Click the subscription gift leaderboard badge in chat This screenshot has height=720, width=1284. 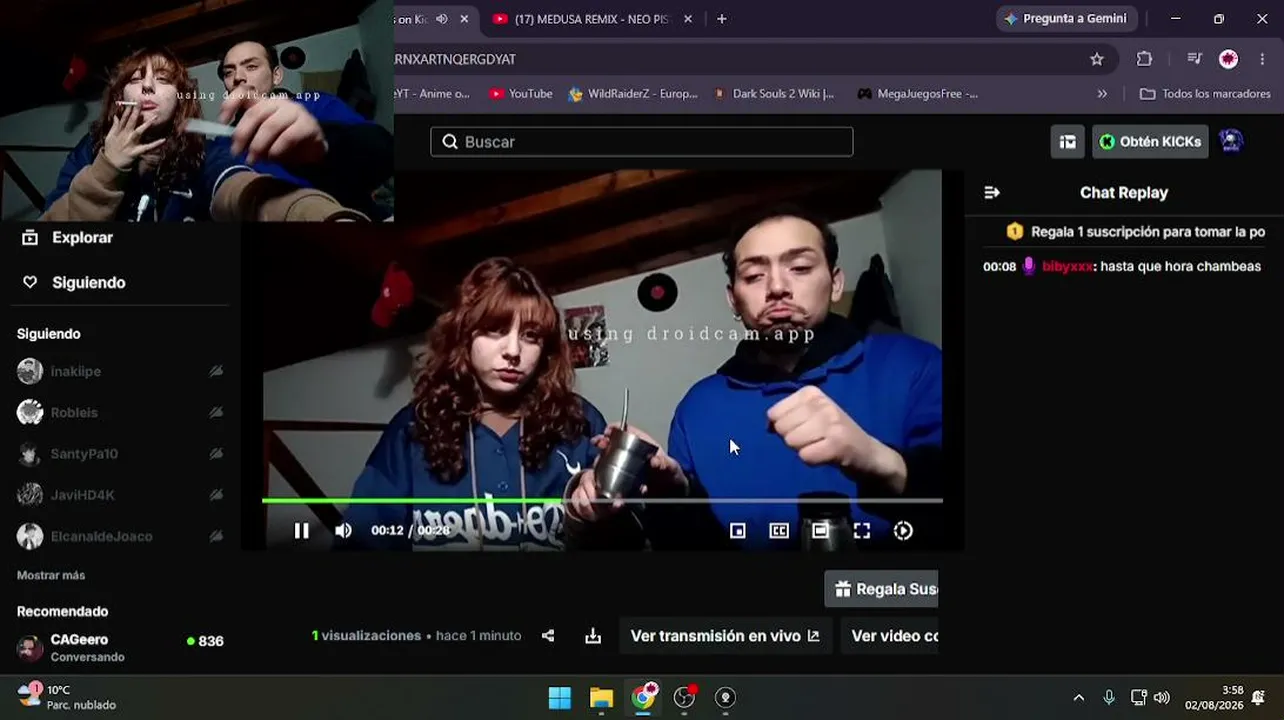tap(1015, 232)
